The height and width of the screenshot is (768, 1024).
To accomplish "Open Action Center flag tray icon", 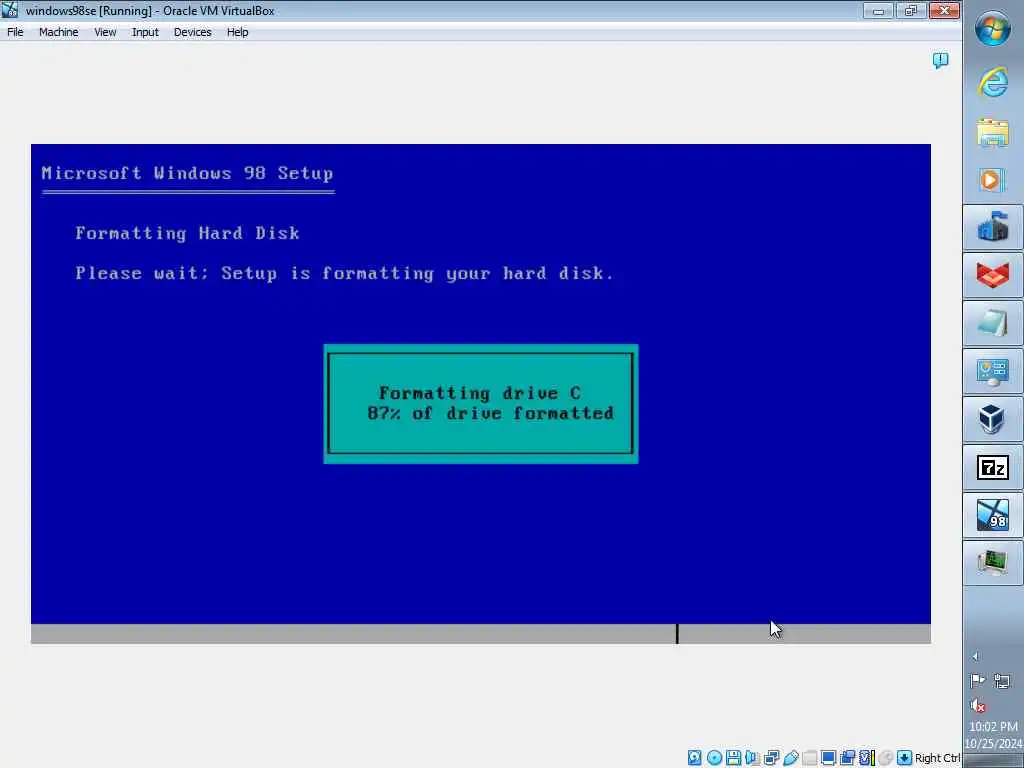I will tap(978, 681).
